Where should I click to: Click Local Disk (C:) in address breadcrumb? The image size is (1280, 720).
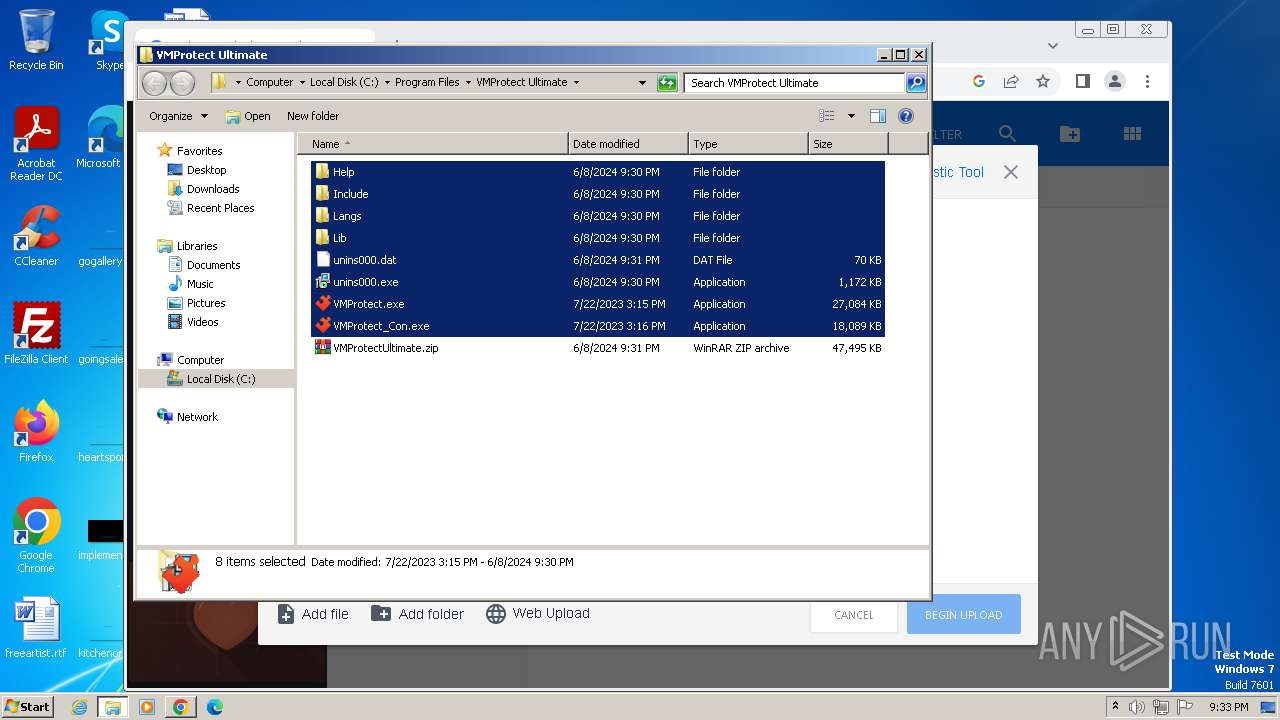(x=344, y=83)
